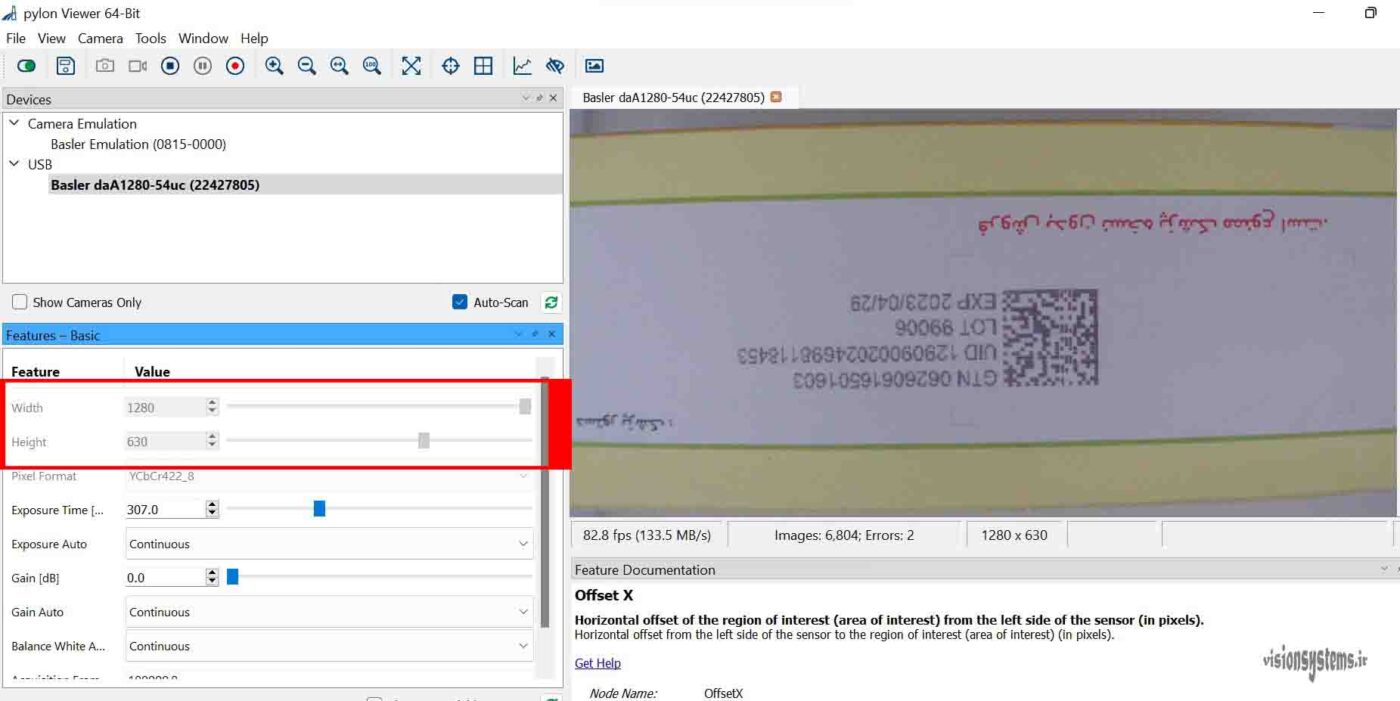Toggle the crosshair overlay icon
The width and height of the screenshot is (1400, 701).
[451, 66]
